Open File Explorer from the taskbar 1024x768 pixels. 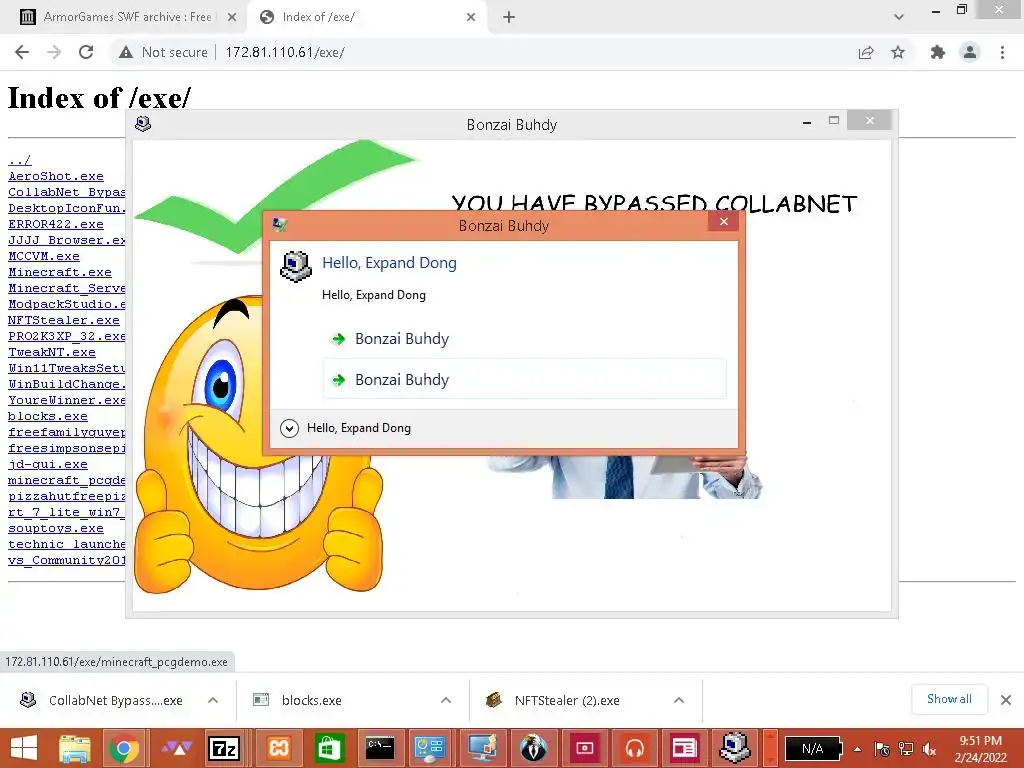[x=74, y=748]
